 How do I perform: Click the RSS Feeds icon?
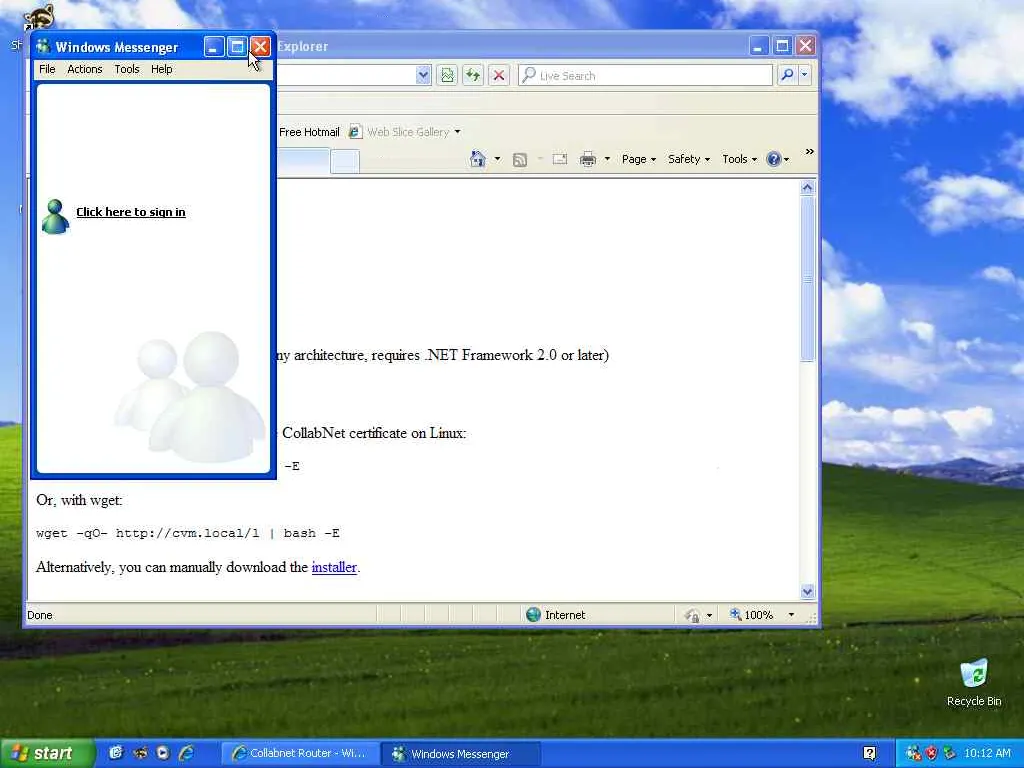click(x=520, y=159)
